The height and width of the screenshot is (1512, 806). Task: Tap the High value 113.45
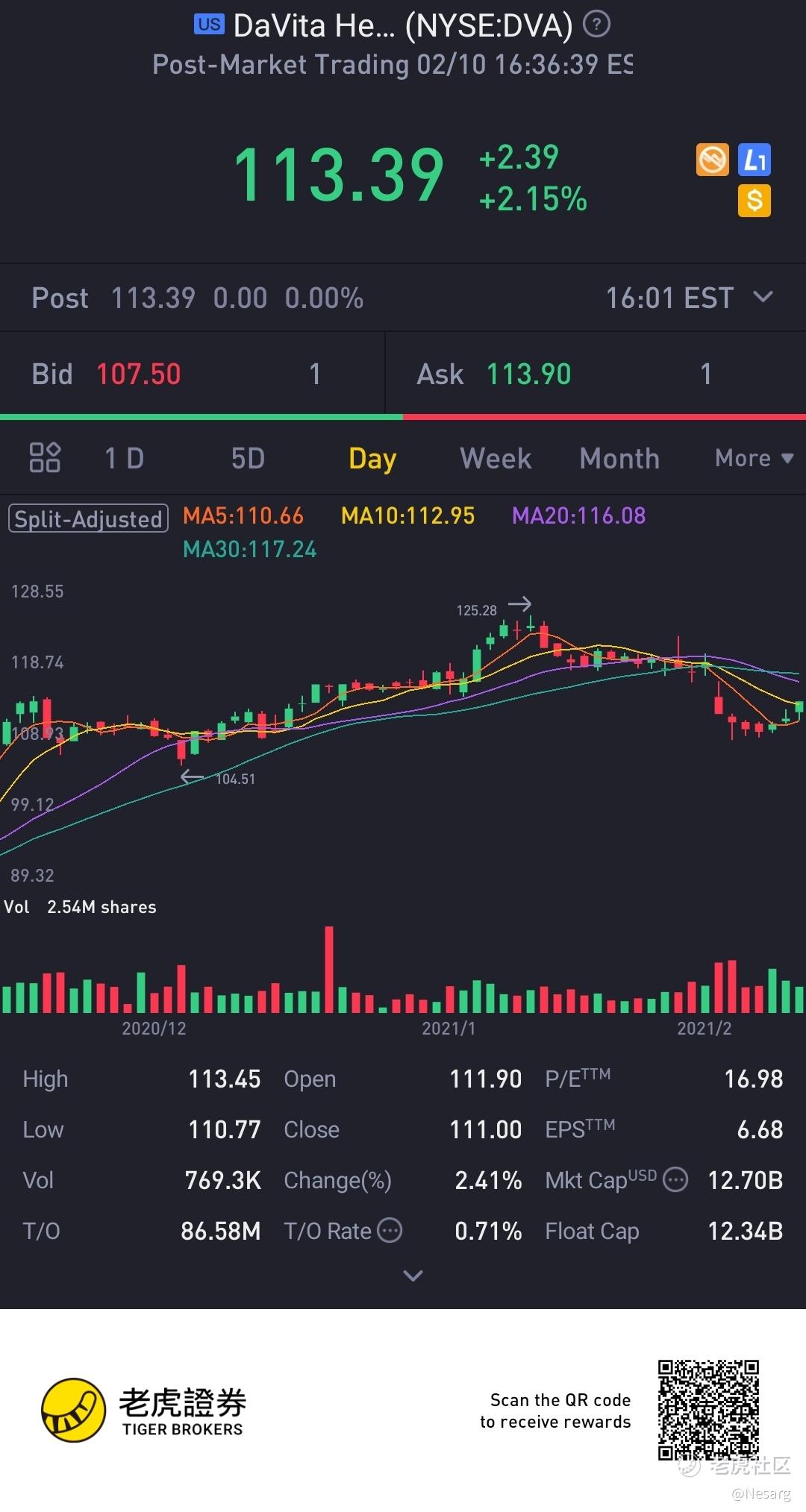pyautogui.click(x=225, y=1079)
